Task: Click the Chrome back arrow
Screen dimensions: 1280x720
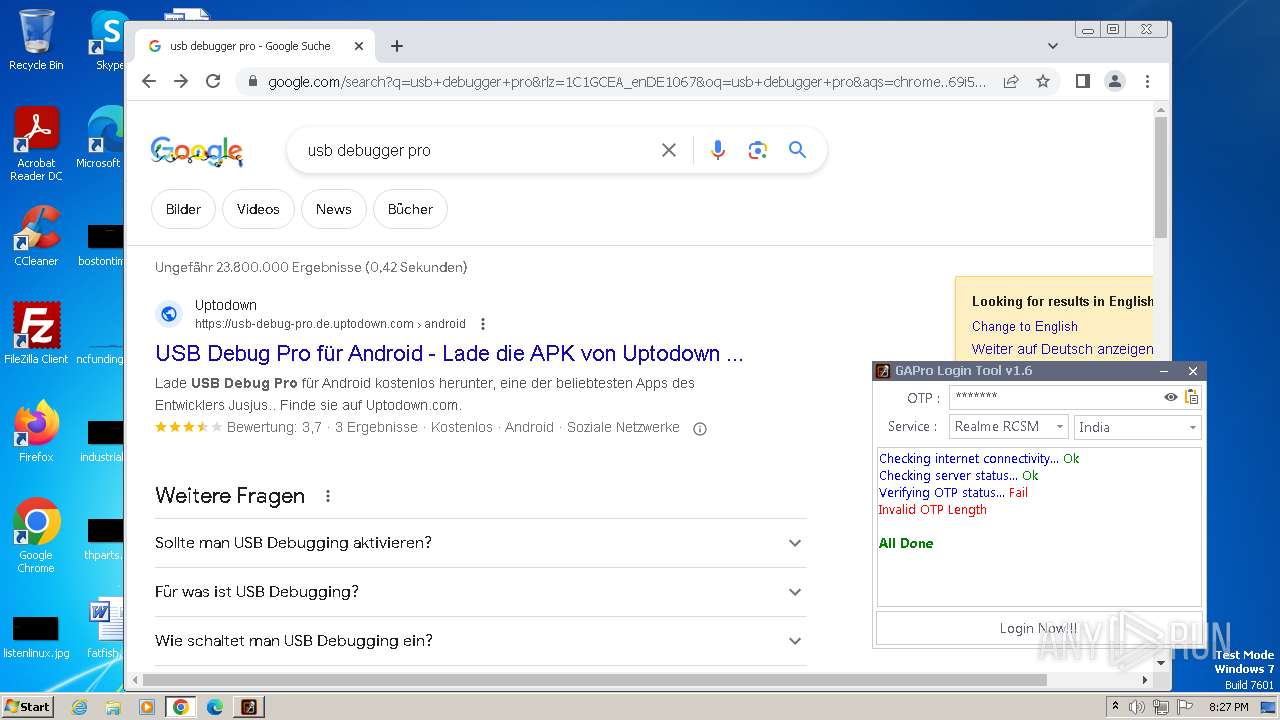Action: pos(149,81)
